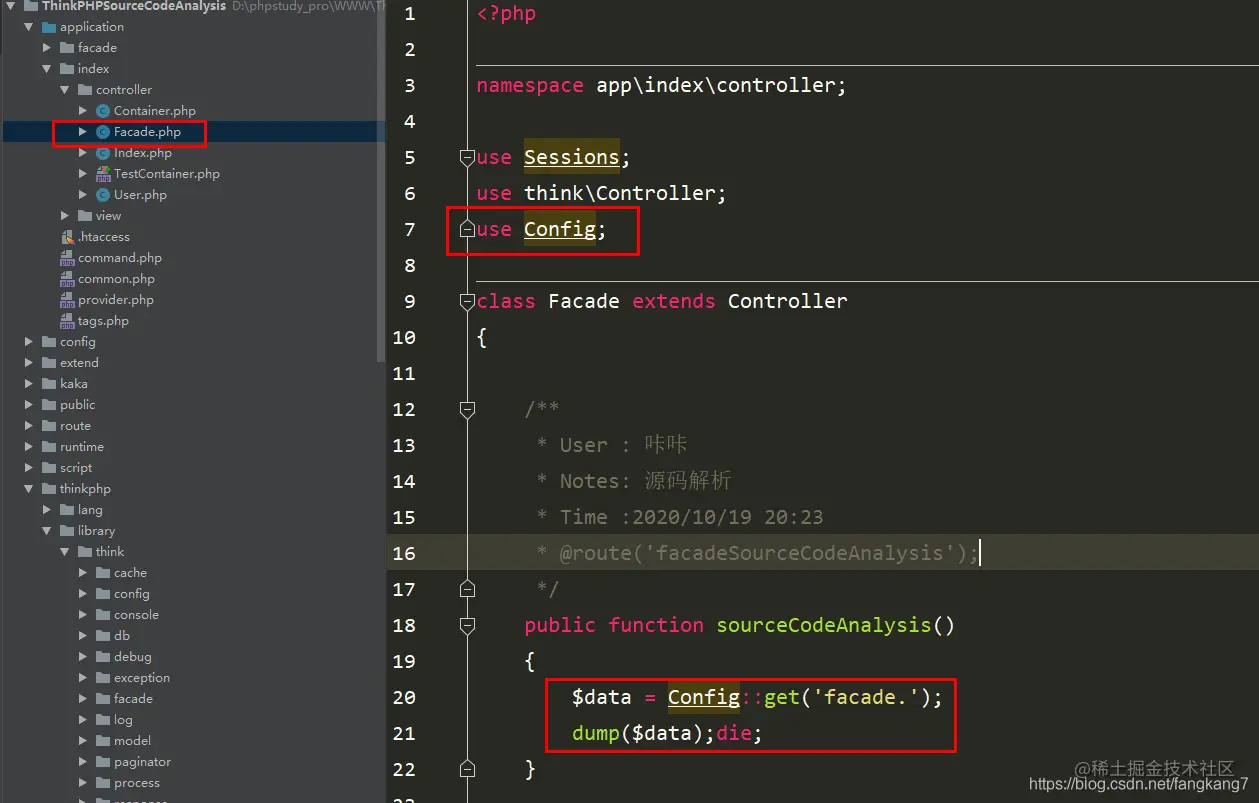The height and width of the screenshot is (803, 1259).
Task: Click the common.php file icon
Action: point(67,279)
